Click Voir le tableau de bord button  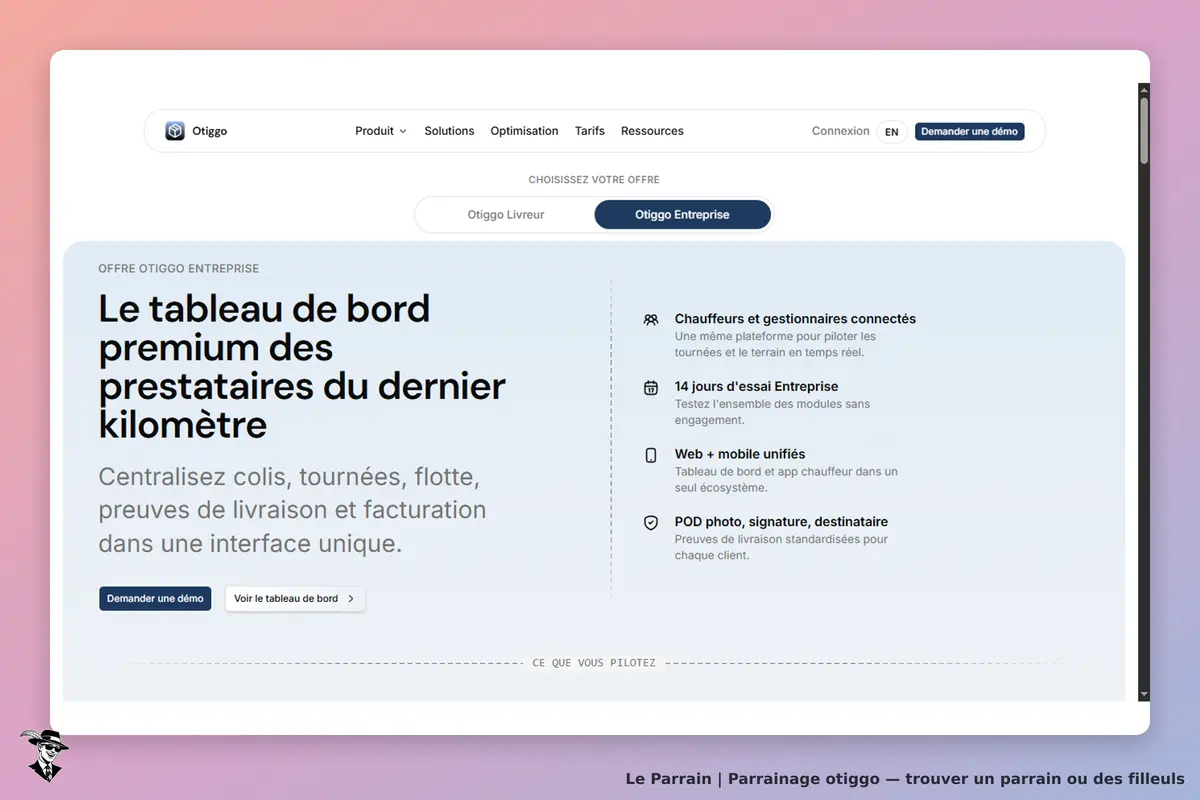[x=295, y=598]
